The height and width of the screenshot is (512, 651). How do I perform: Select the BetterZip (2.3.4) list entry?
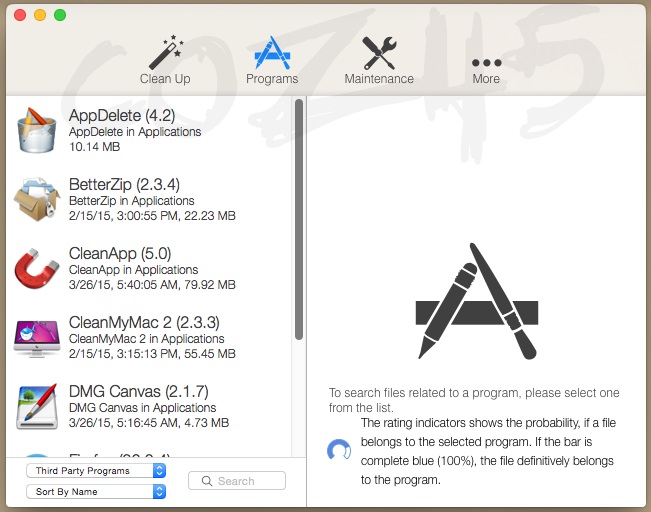(149, 199)
